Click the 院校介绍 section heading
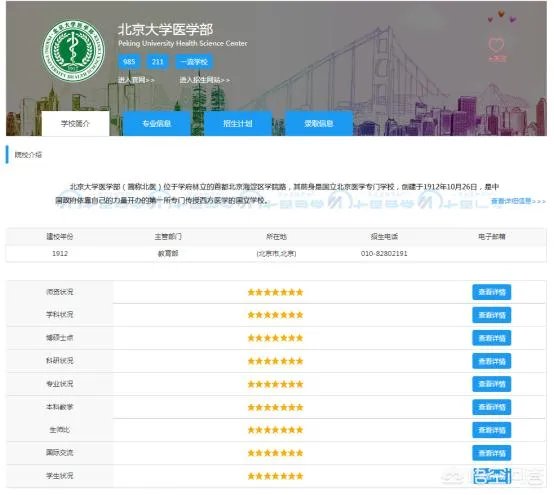 tap(28, 155)
